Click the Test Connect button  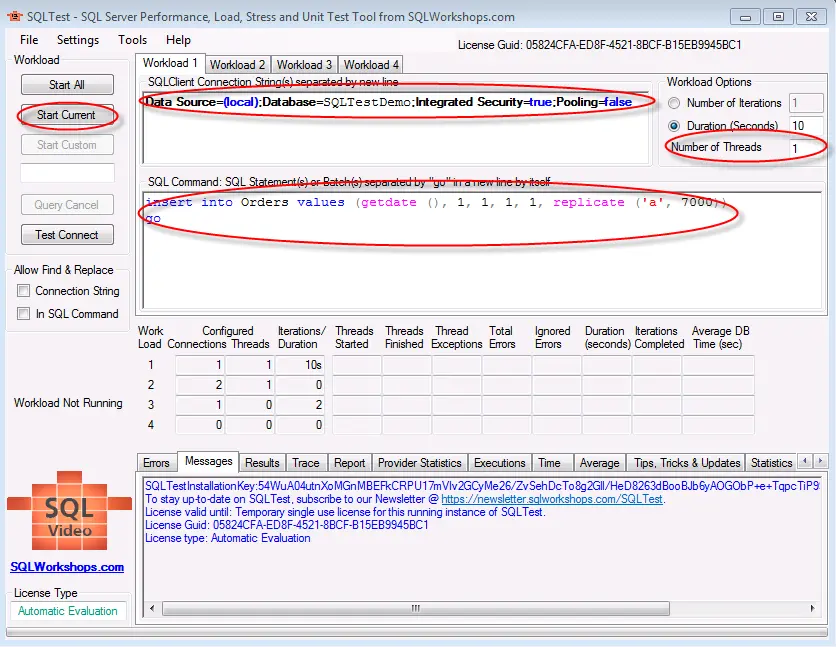(x=67, y=234)
